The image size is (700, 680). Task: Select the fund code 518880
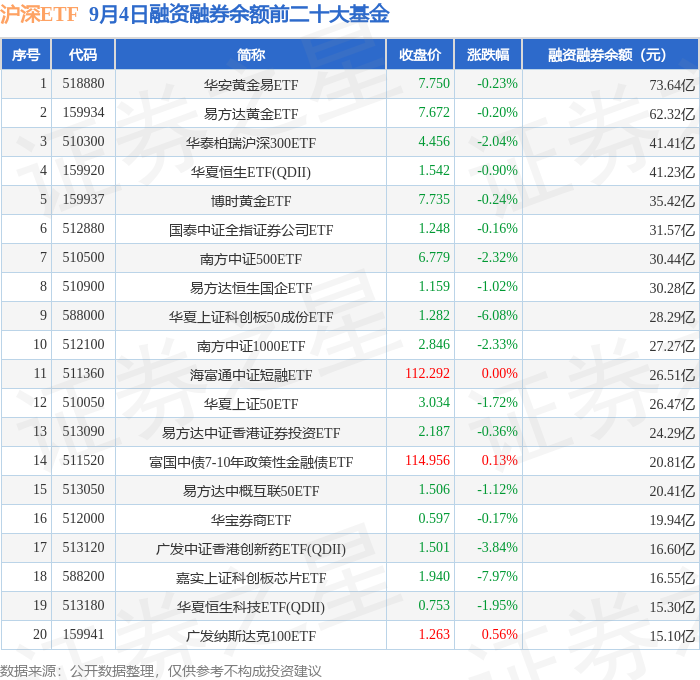[x=83, y=83]
